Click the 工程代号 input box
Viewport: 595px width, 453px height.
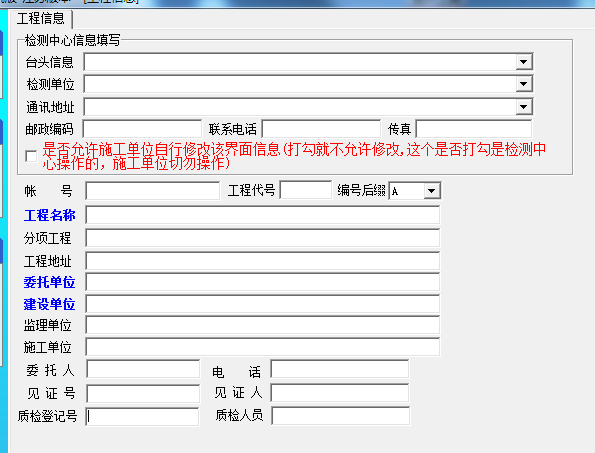click(x=305, y=190)
